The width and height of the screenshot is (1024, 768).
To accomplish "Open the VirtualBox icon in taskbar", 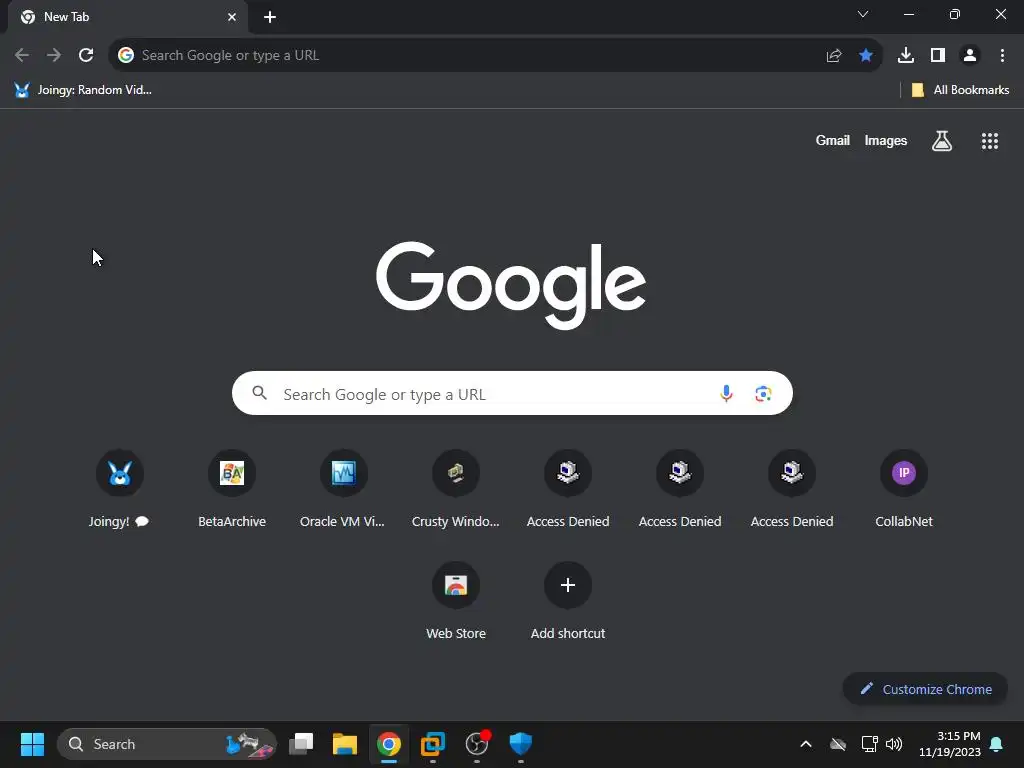I will [432, 744].
